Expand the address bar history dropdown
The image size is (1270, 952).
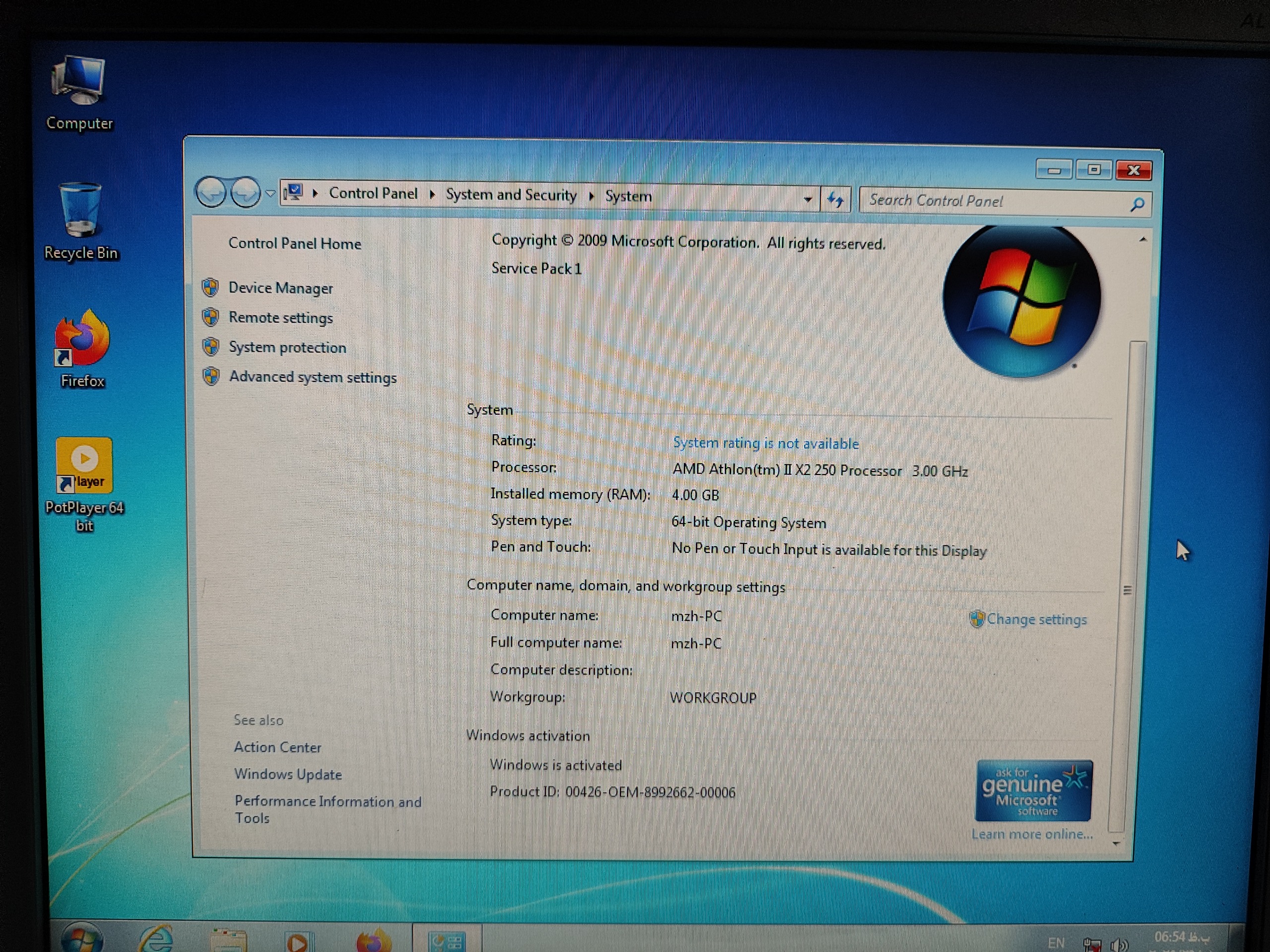point(807,199)
